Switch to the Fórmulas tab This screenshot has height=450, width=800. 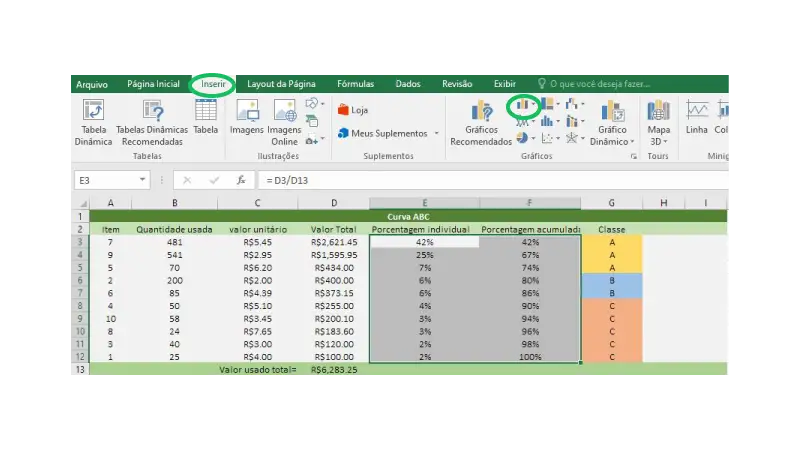(356, 84)
